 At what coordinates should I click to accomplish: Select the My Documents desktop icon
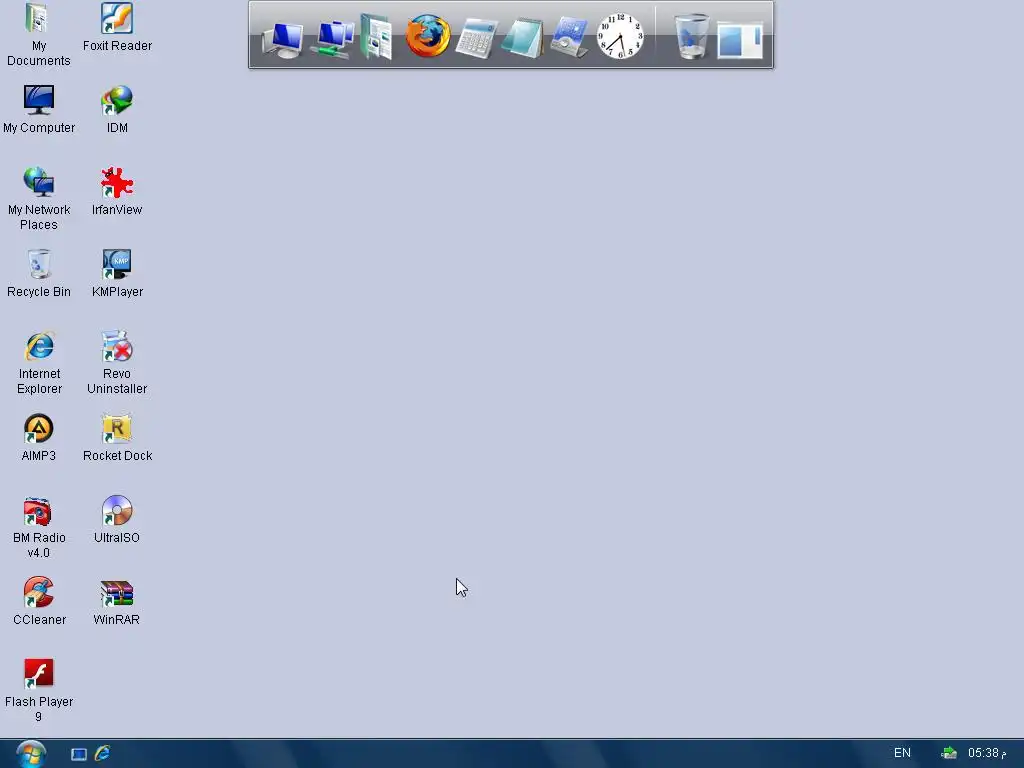39,34
